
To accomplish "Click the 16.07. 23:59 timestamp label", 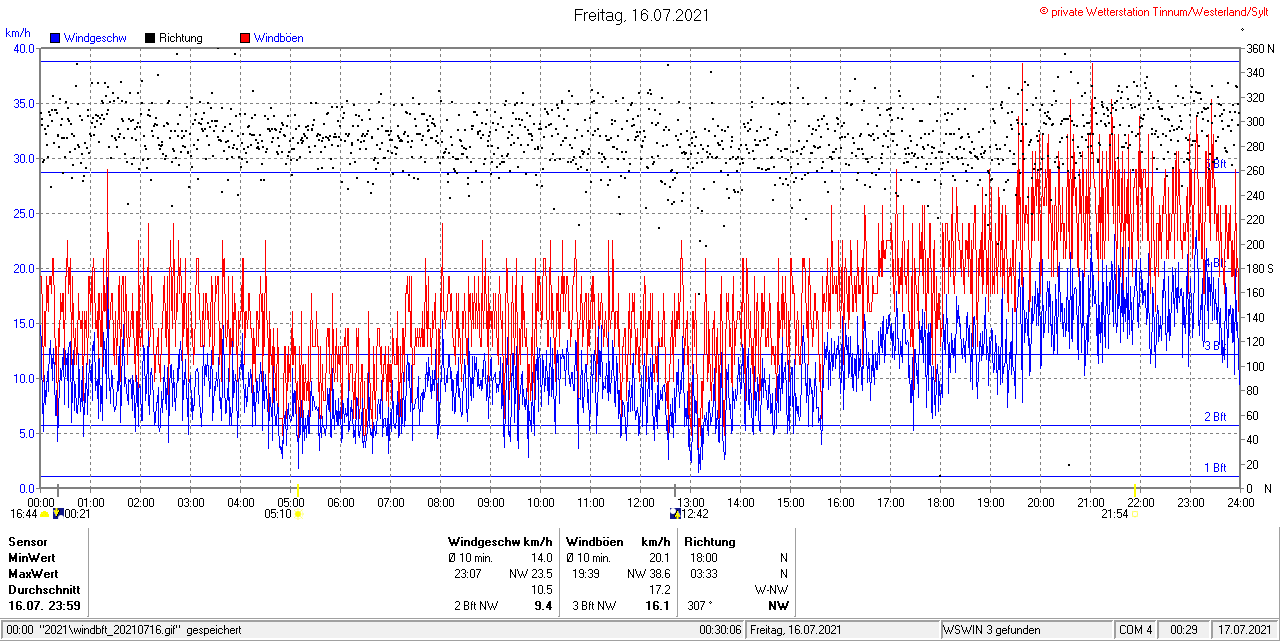I will (x=44, y=606).
